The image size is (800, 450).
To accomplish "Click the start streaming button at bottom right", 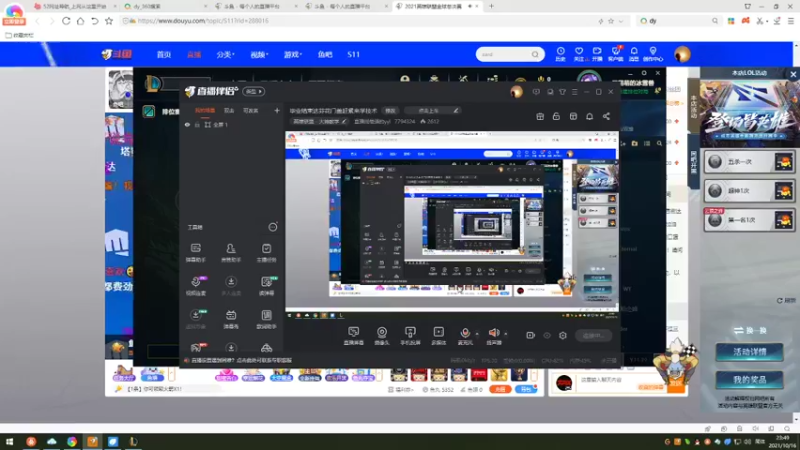I will coord(593,335).
